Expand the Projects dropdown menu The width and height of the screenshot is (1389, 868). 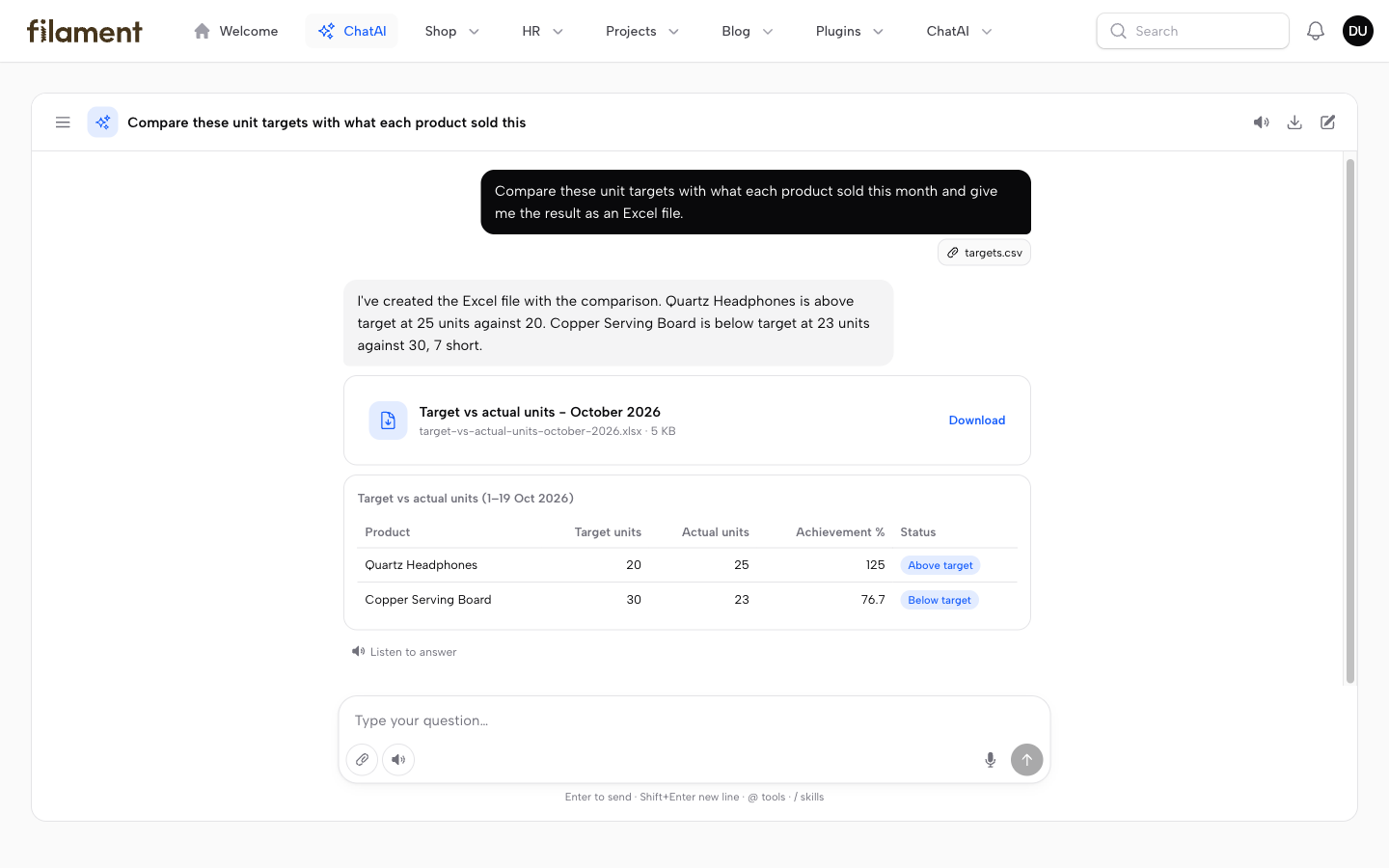tap(641, 31)
